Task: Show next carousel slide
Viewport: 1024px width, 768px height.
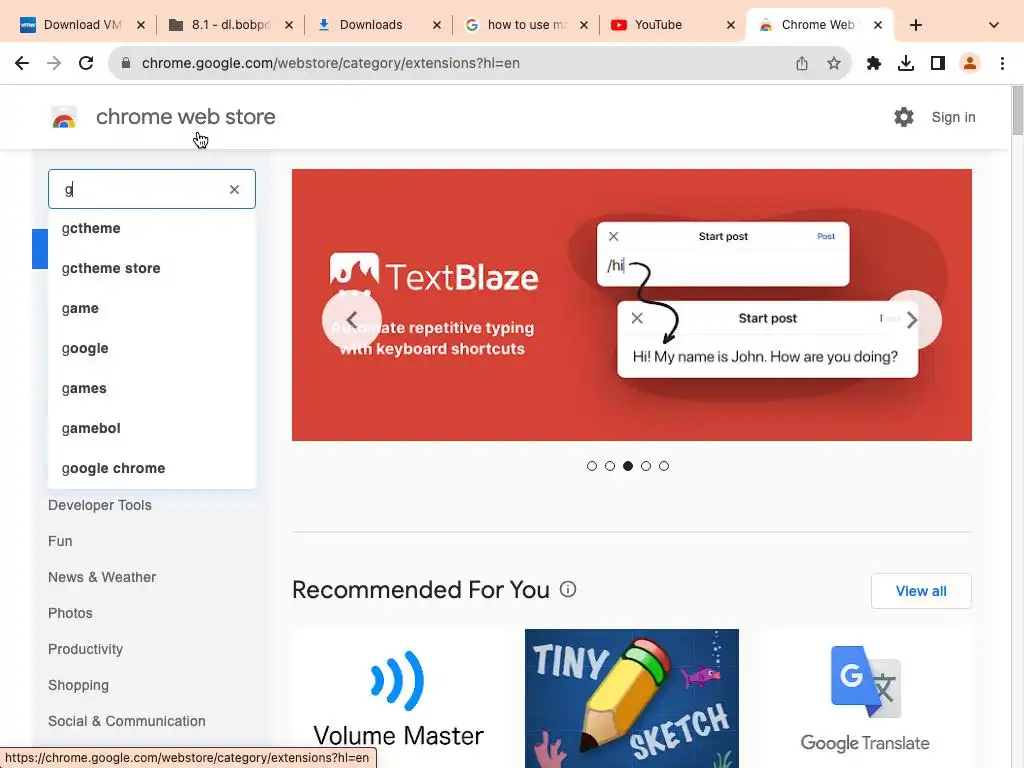Action: pos(912,320)
